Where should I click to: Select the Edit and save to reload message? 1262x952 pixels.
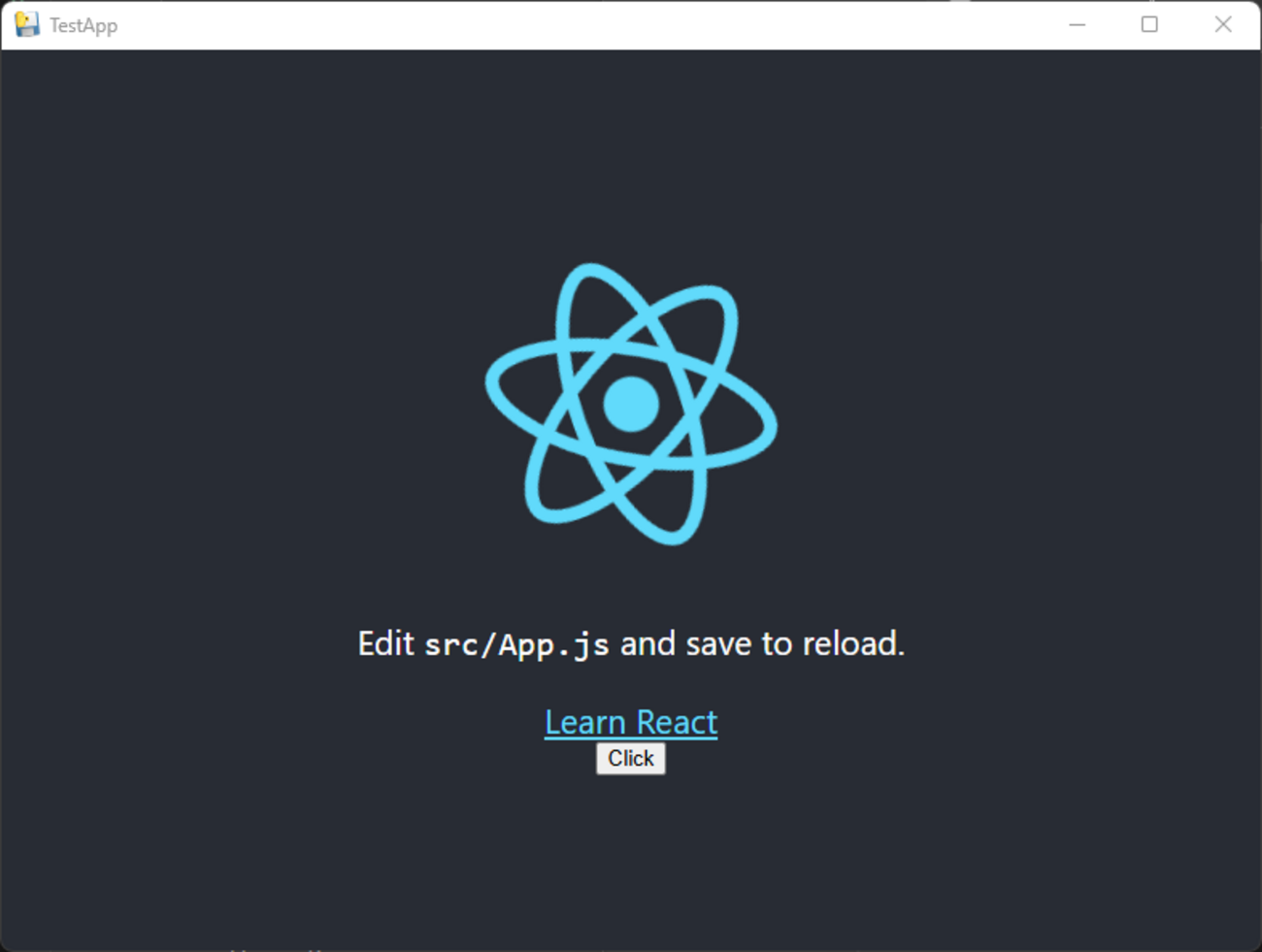coord(631,643)
